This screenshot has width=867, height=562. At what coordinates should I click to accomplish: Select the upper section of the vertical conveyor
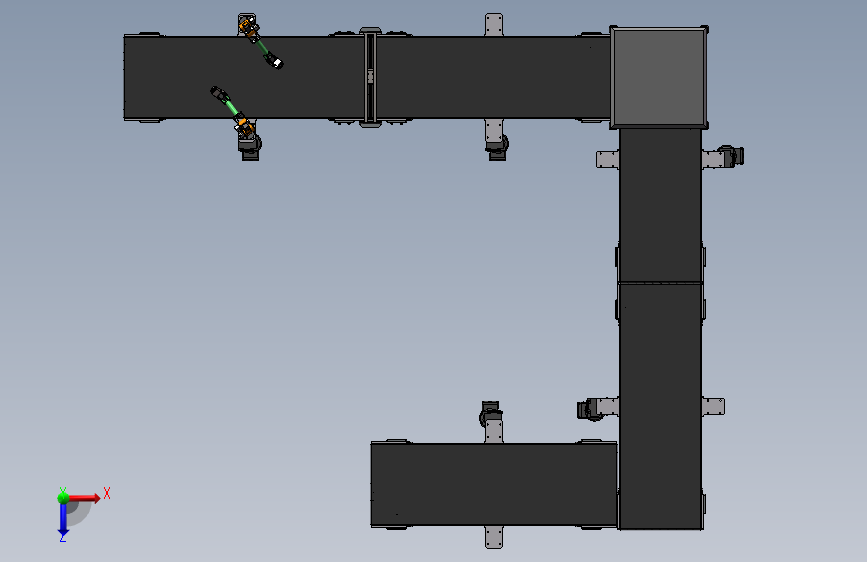[660, 206]
